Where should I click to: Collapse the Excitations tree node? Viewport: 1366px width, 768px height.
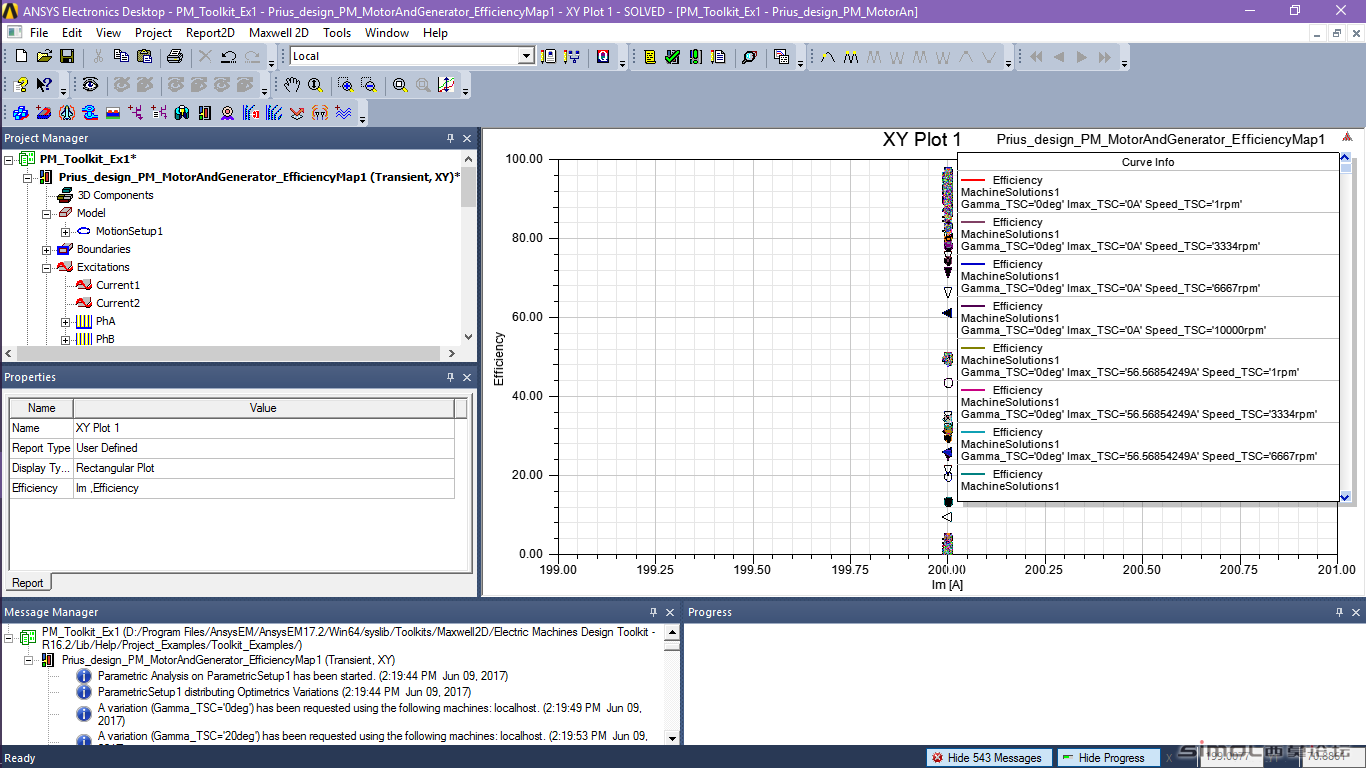coord(46,267)
